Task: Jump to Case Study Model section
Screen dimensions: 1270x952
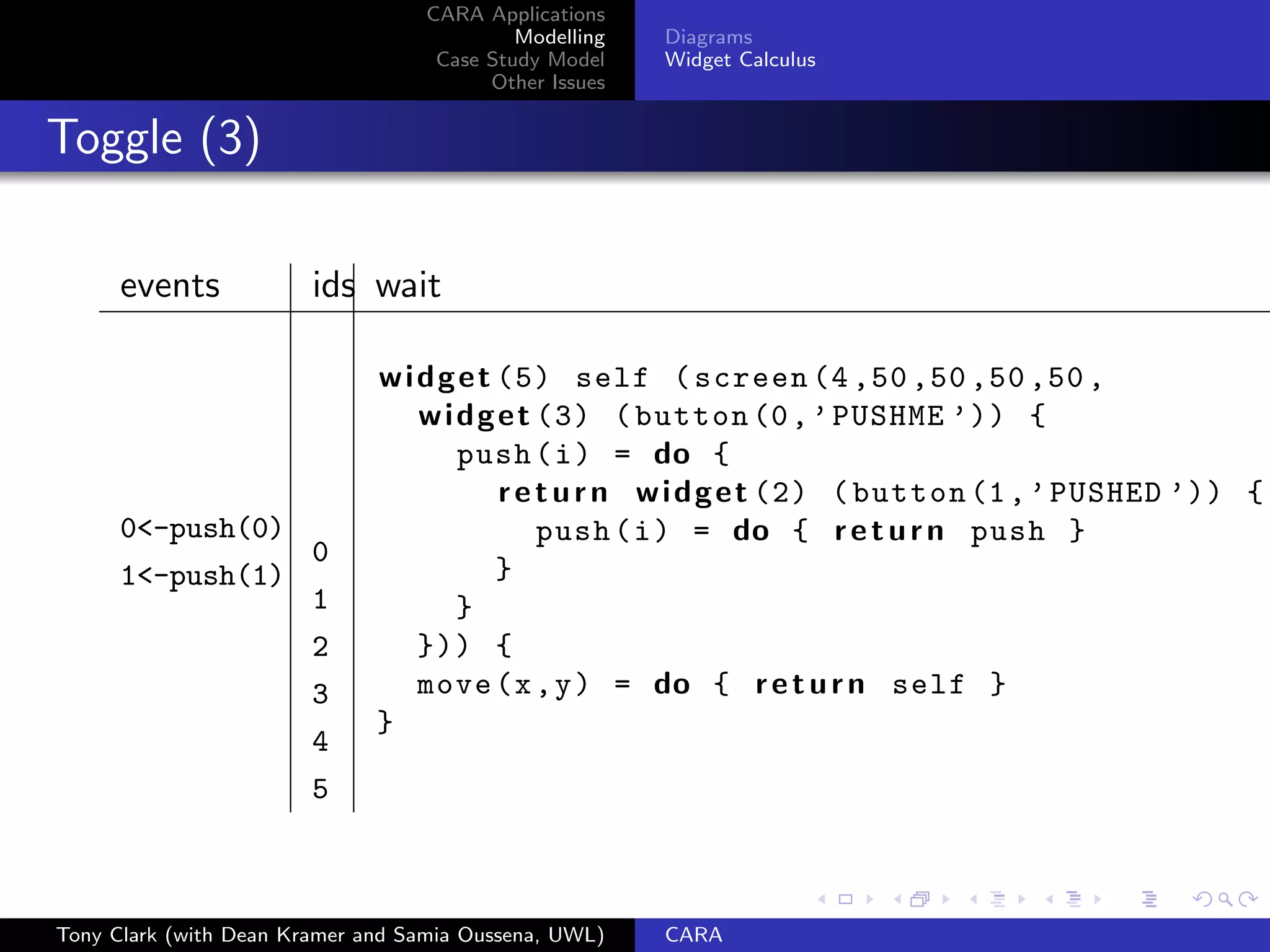Action: point(520,59)
